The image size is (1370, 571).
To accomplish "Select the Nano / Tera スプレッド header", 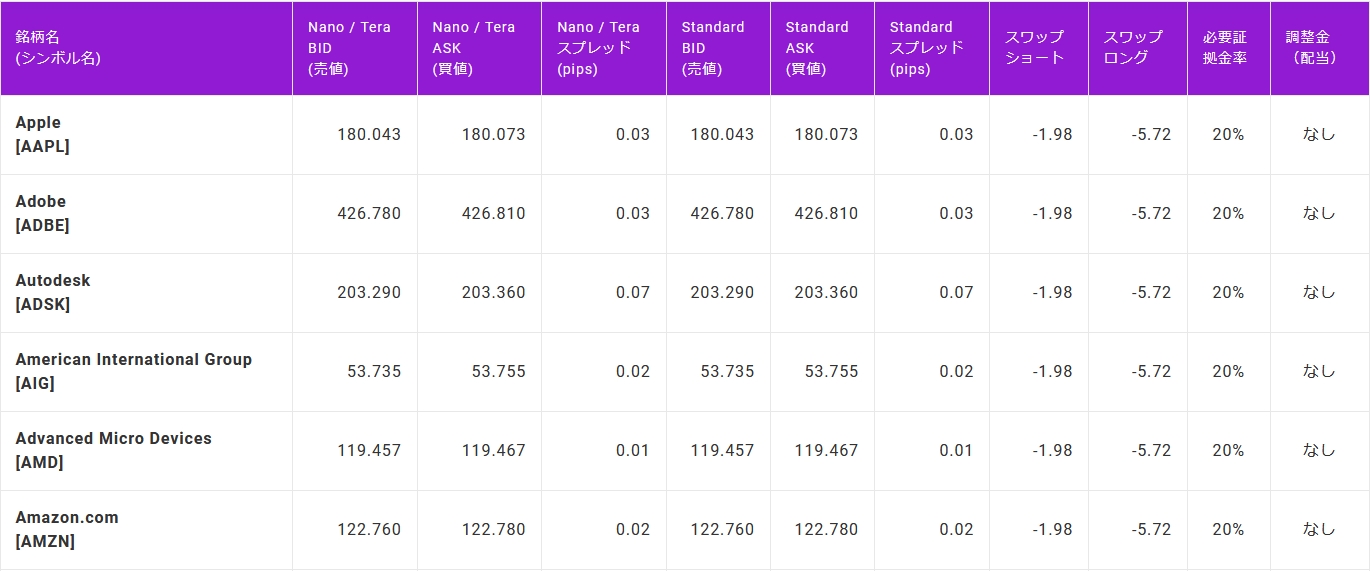I will 598,48.
